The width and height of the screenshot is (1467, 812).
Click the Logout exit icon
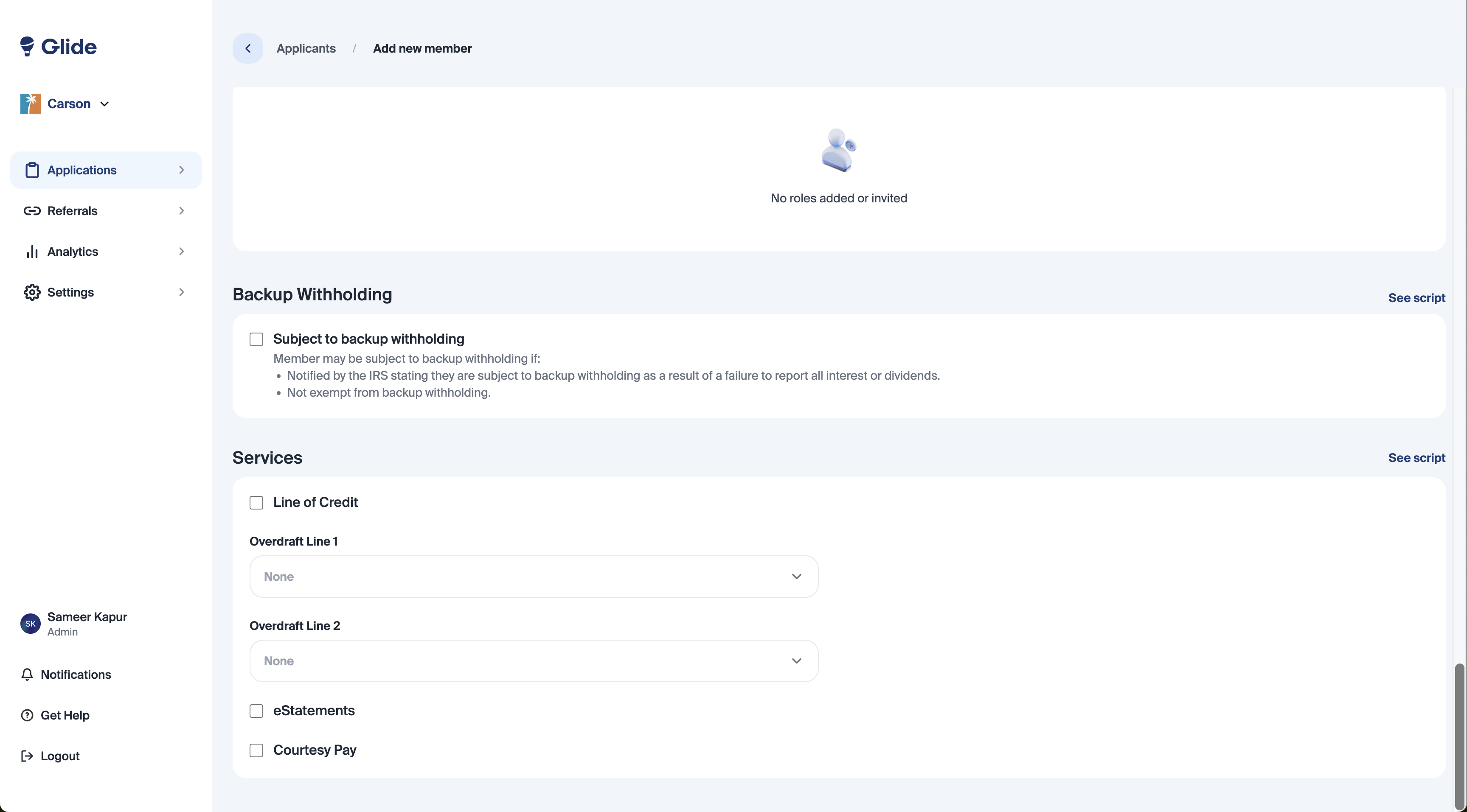tap(27, 756)
